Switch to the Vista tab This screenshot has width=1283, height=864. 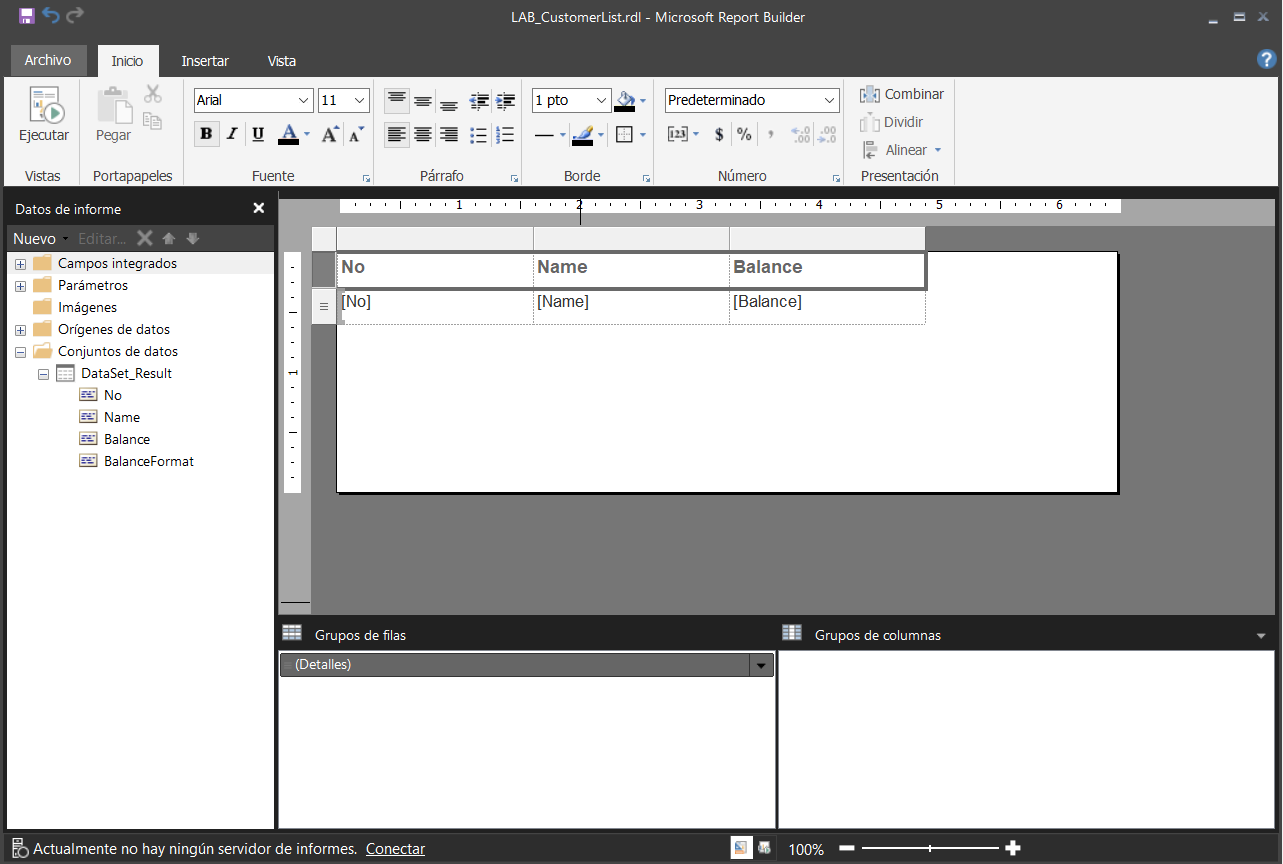(282, 61)
